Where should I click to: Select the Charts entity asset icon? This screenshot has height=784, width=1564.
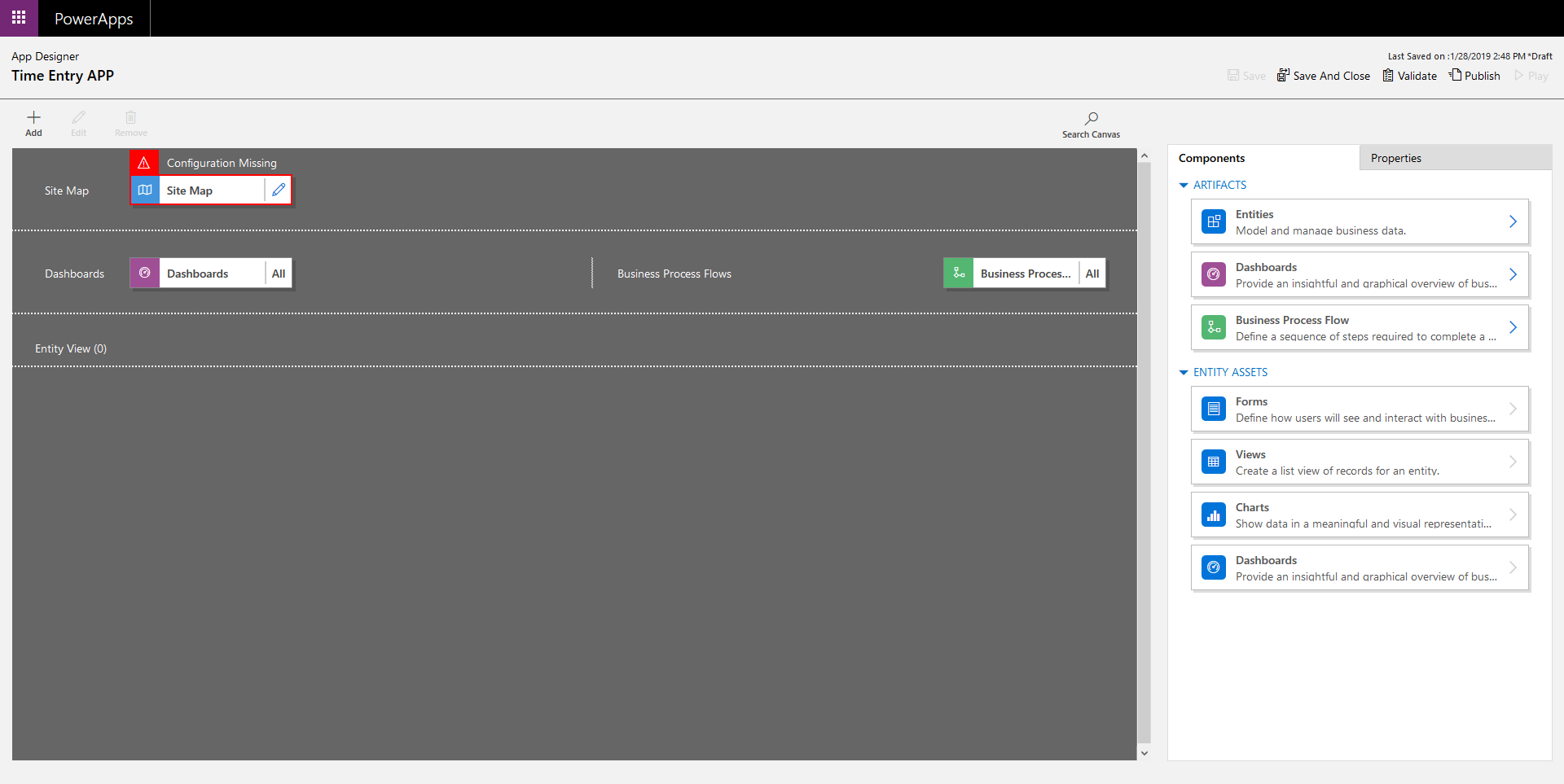coord(1214,515)
